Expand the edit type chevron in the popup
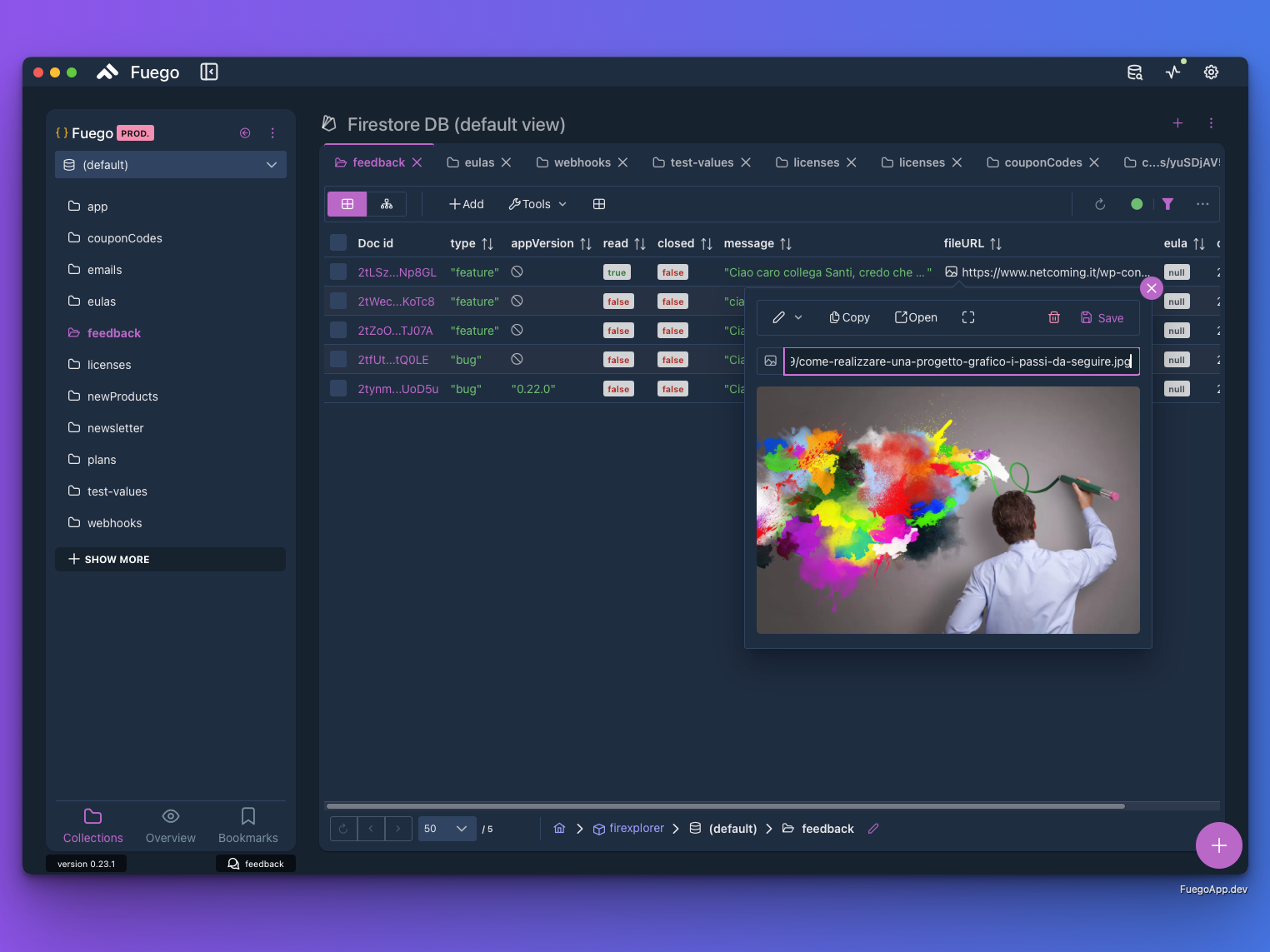This screenshot has height=952, width=1270. click(798, 317)
